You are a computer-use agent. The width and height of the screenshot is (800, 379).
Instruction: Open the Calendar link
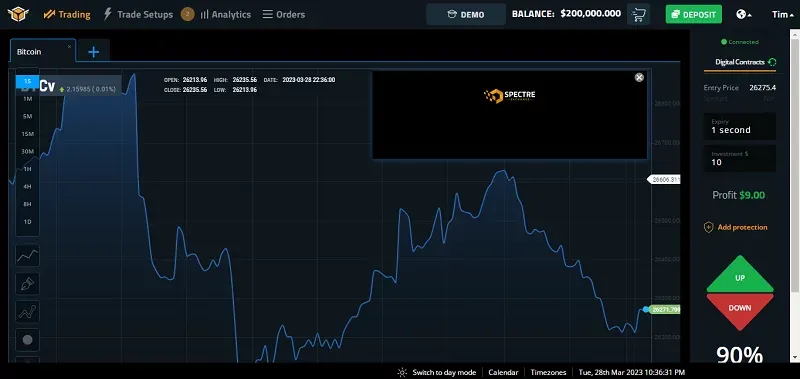coord(503,372)
